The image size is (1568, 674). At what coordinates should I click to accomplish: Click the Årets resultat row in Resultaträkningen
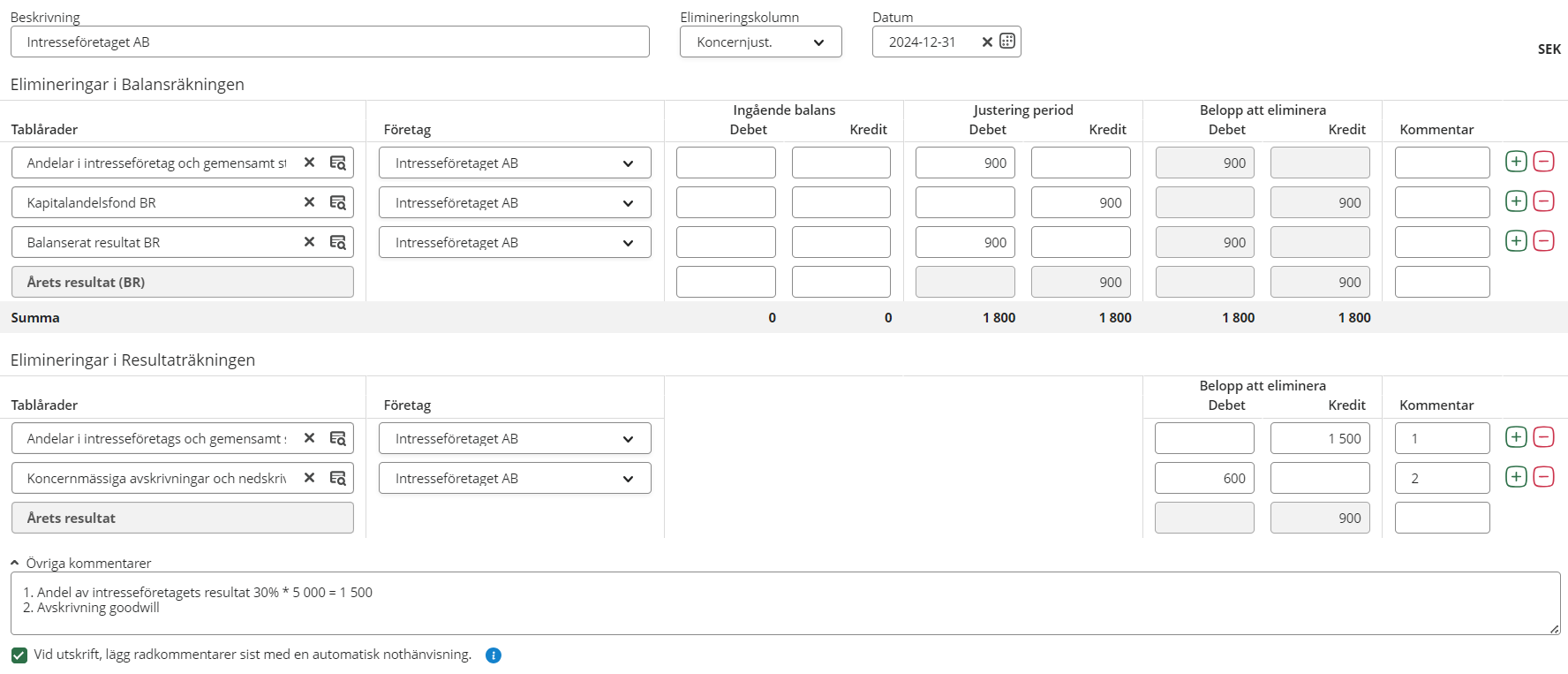click(x=182, y=518)
